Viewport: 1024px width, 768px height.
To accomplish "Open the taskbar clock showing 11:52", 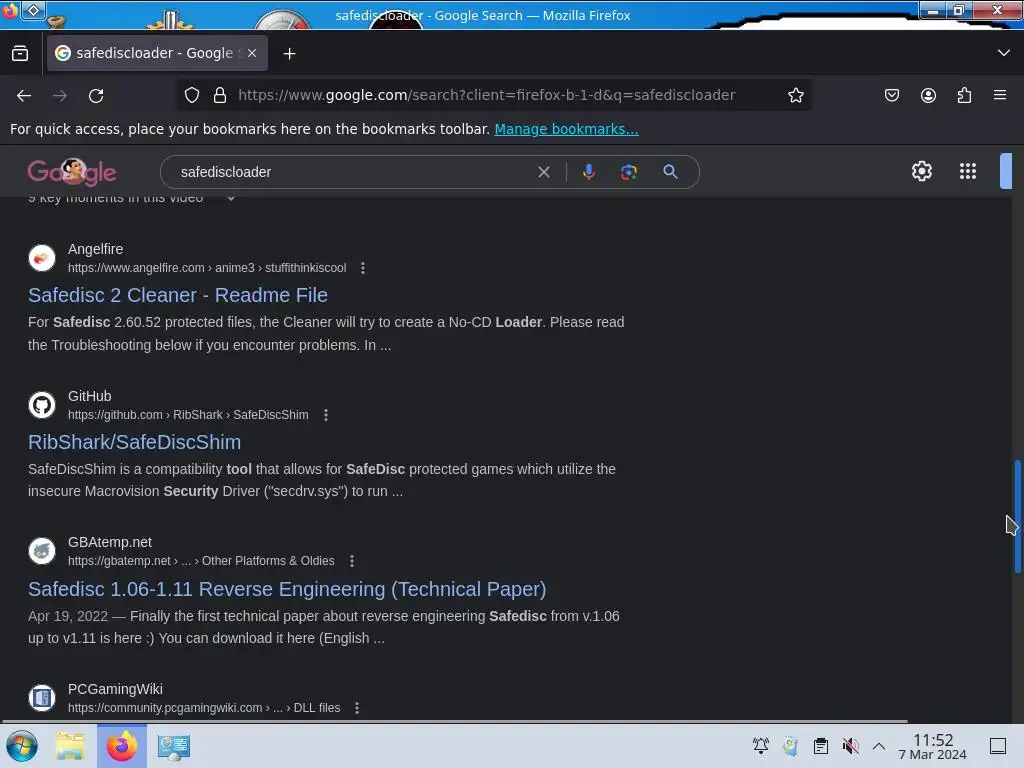I will [x=933, y=746].
